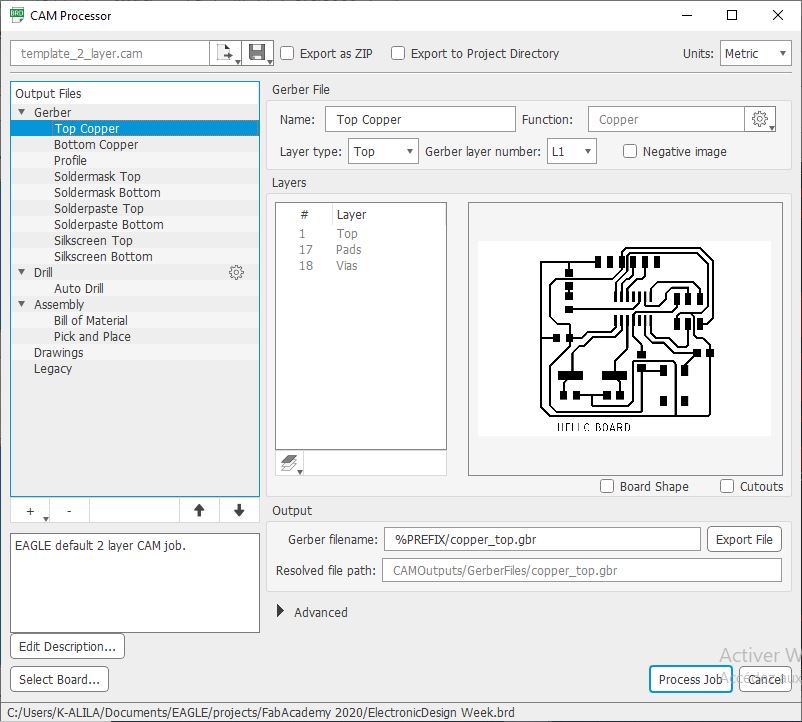Click the Resolved file path field

[x=582, y=570]
